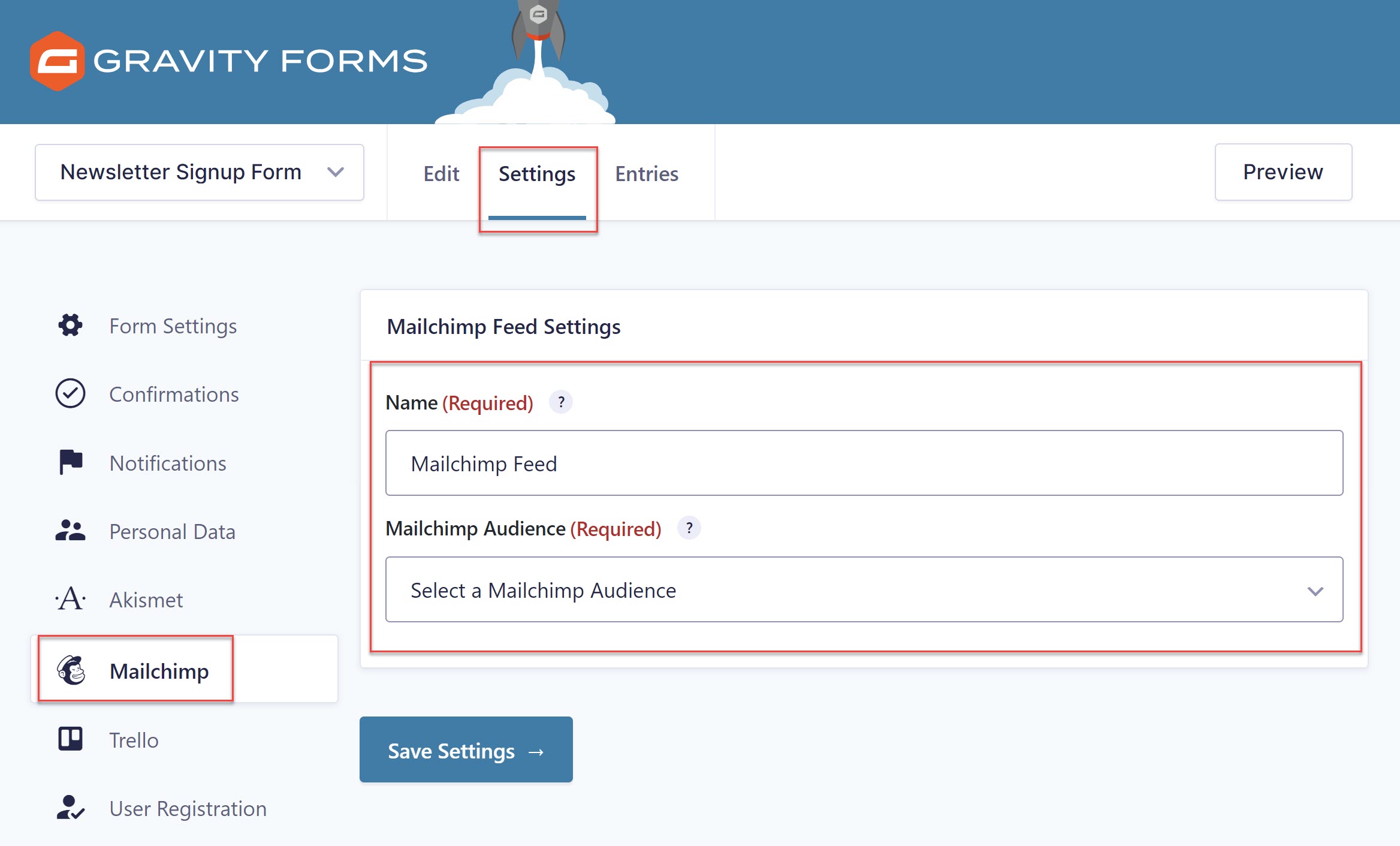Click the Trello board icon

coord(71,739)
